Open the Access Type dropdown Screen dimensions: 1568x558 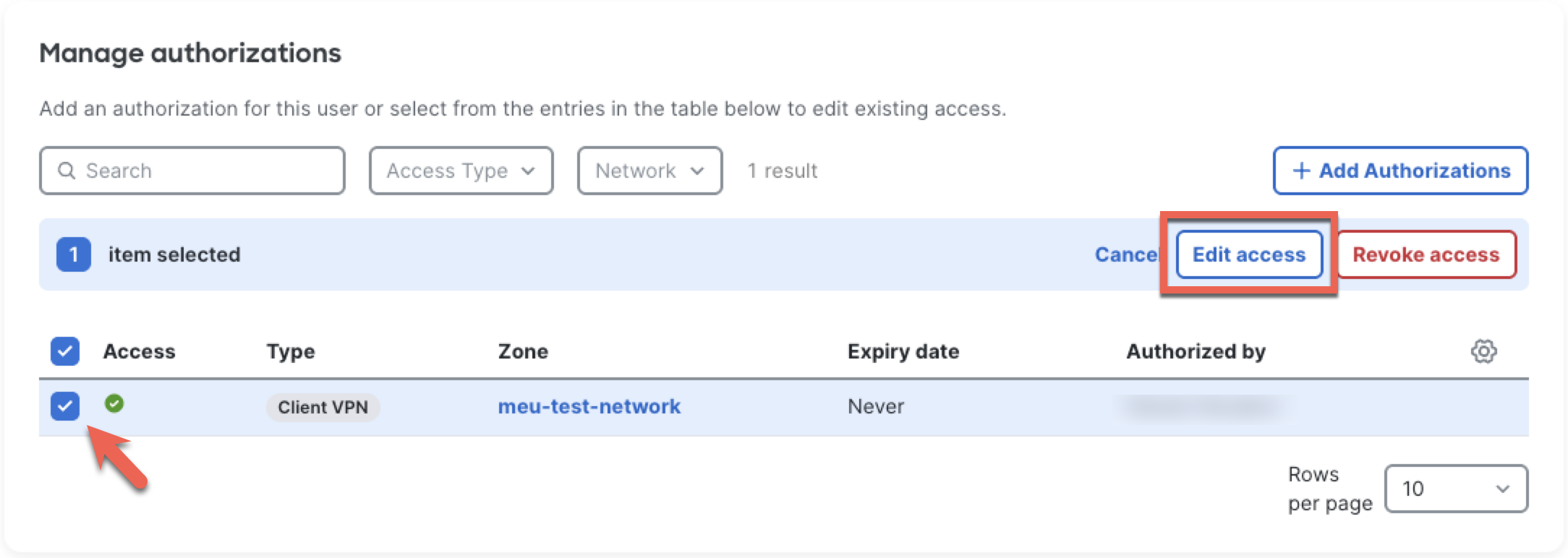pyautogui.click(x=461, y=171)
